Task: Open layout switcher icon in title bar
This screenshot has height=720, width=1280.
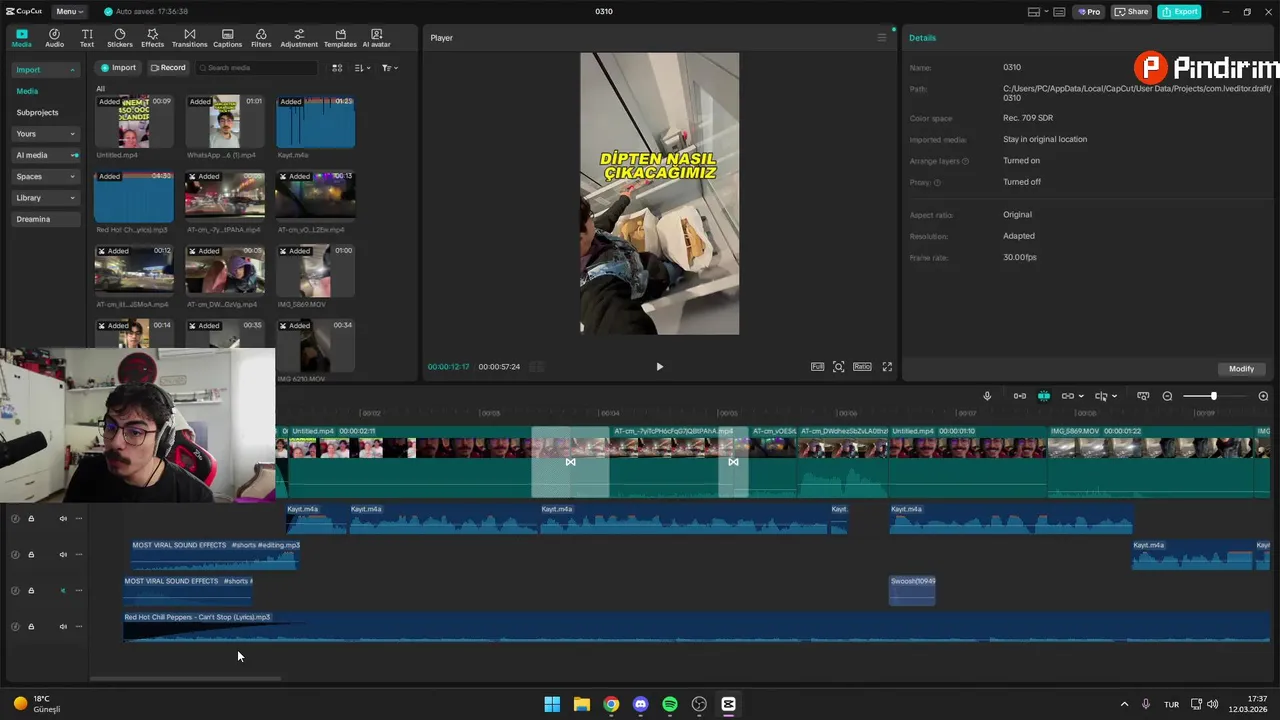Action: pos(1034,12)
